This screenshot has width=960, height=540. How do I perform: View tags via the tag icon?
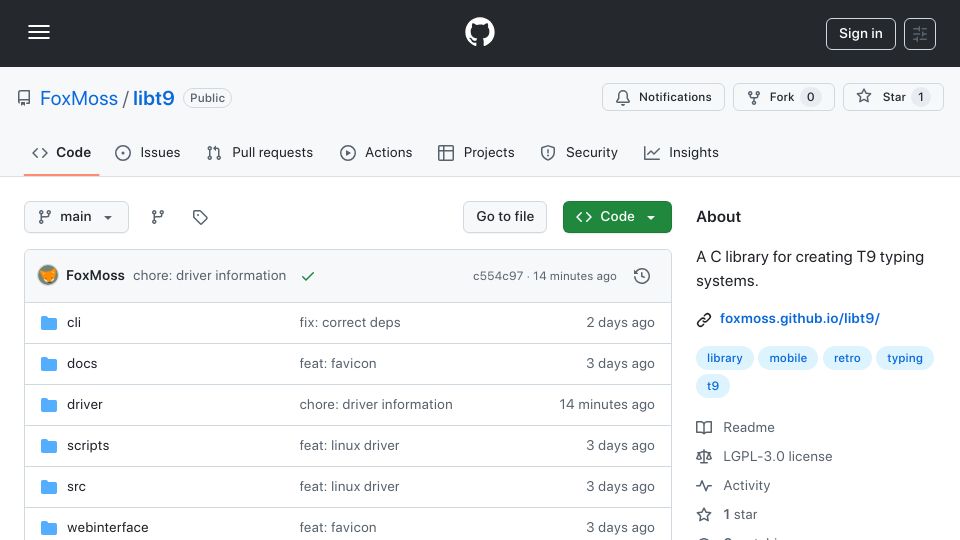200,217
